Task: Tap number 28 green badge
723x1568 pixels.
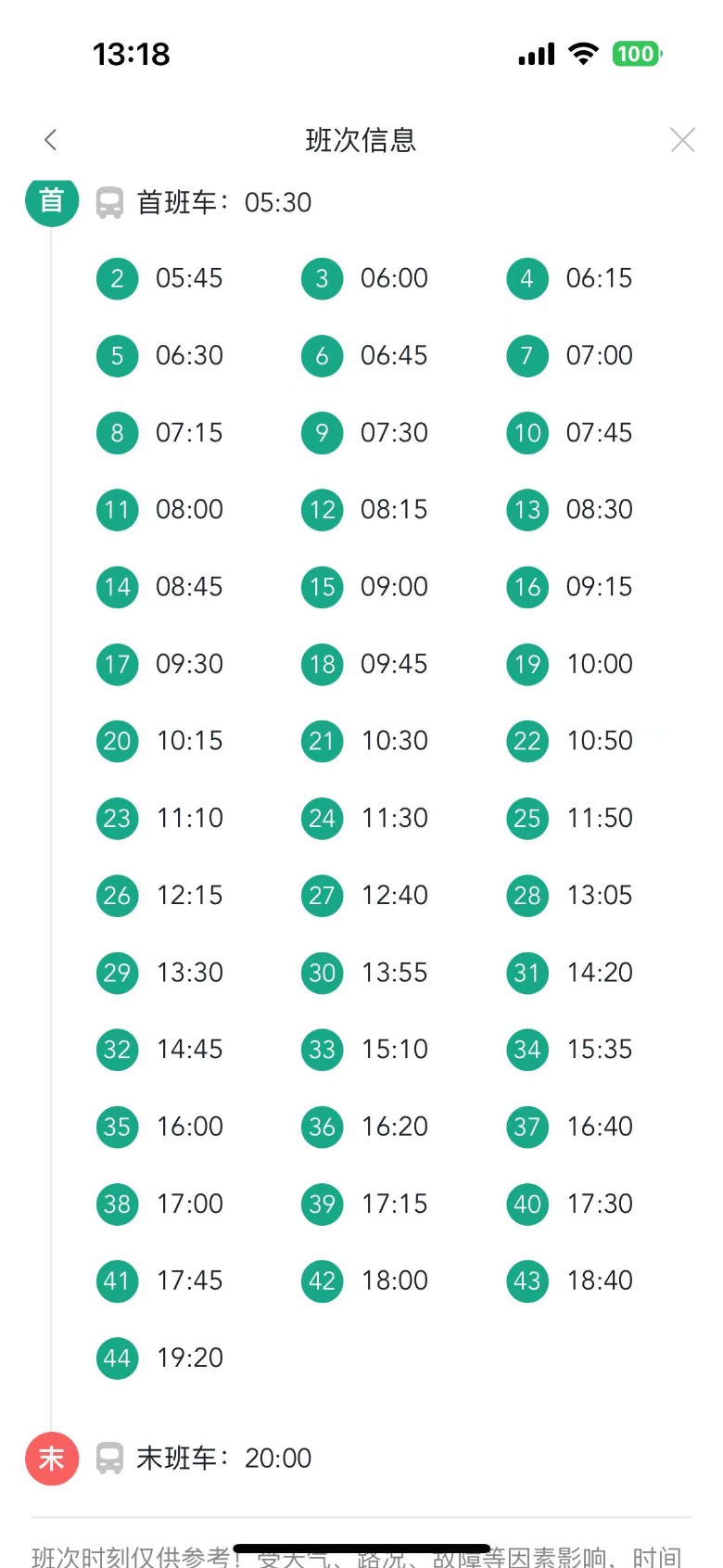Action: click(x=526, y=895)
